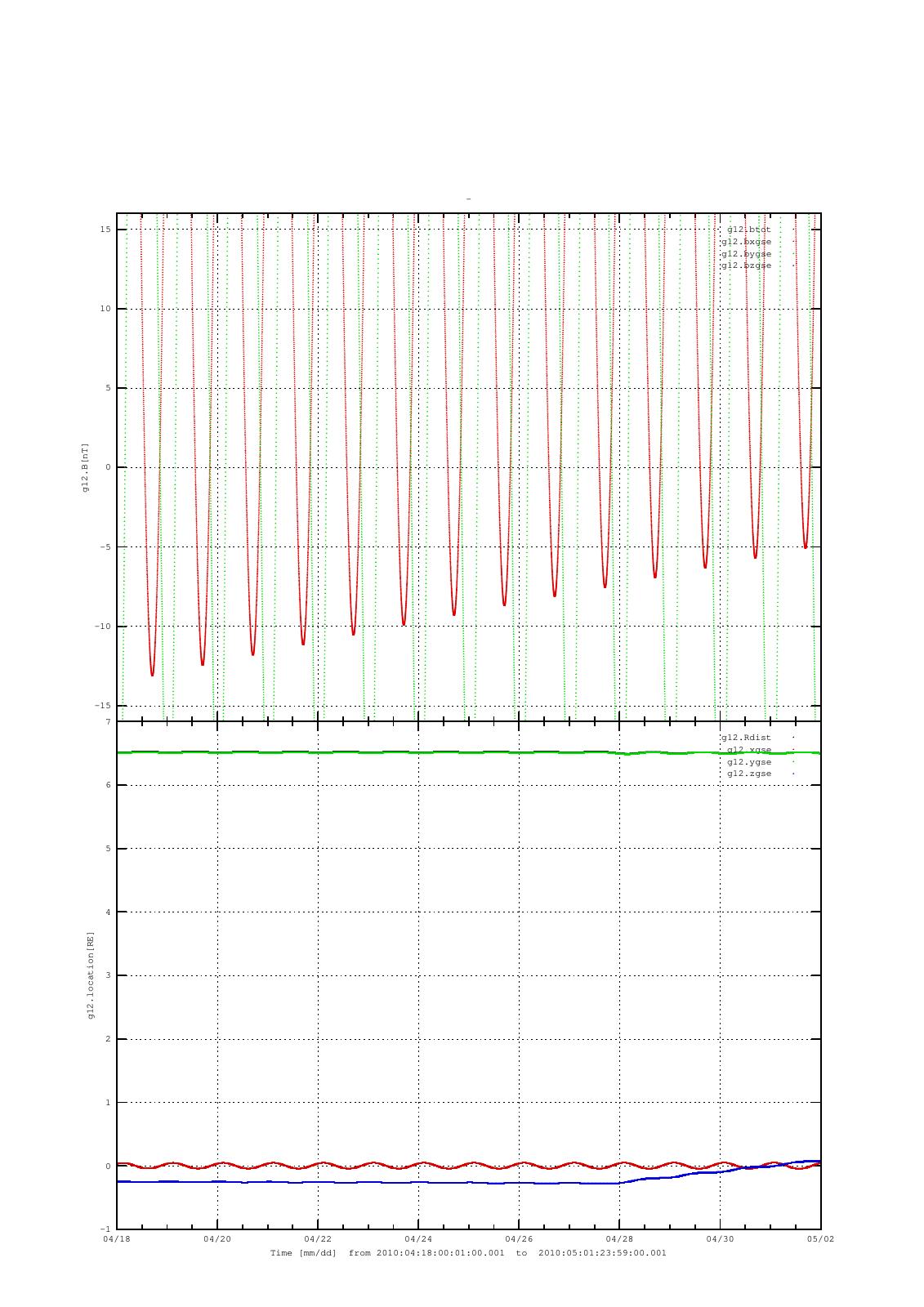Screen dimensions: 924x1307
Task: Click the Time [mm/dd] axis caption
Action: [x=468, y=1253]
